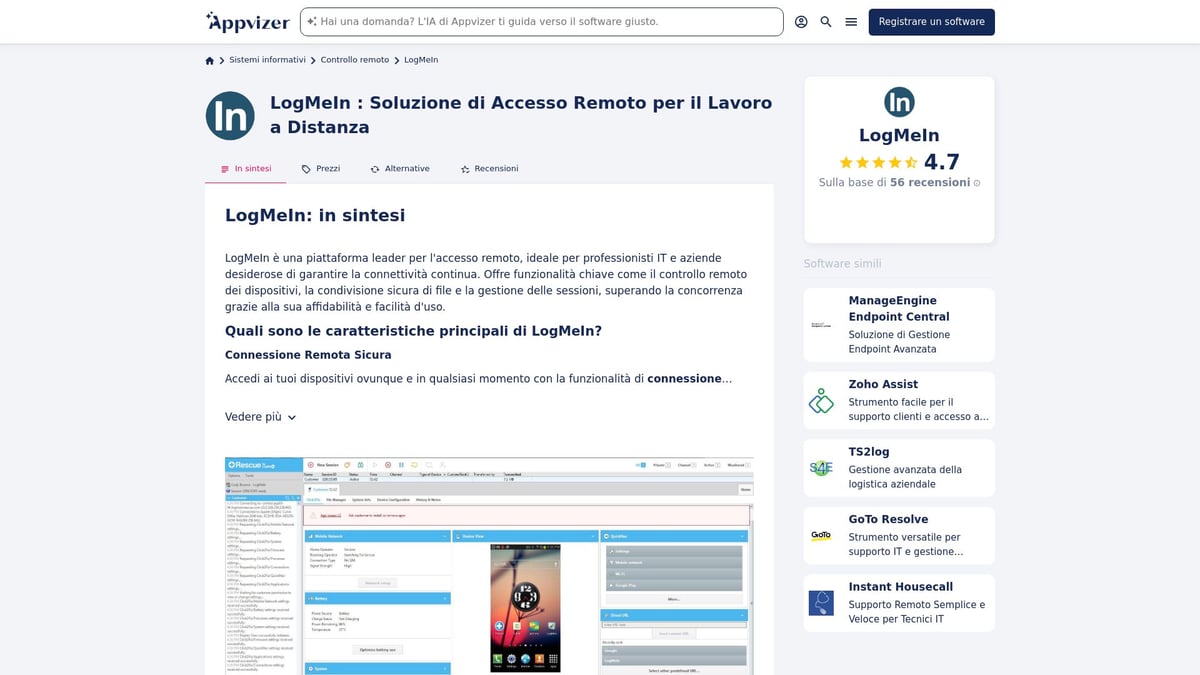Image resolution: width=1200 pixels, height=675 pixels.
Task: Click the Instant Housecall logo icon
Action: point(820,603)
